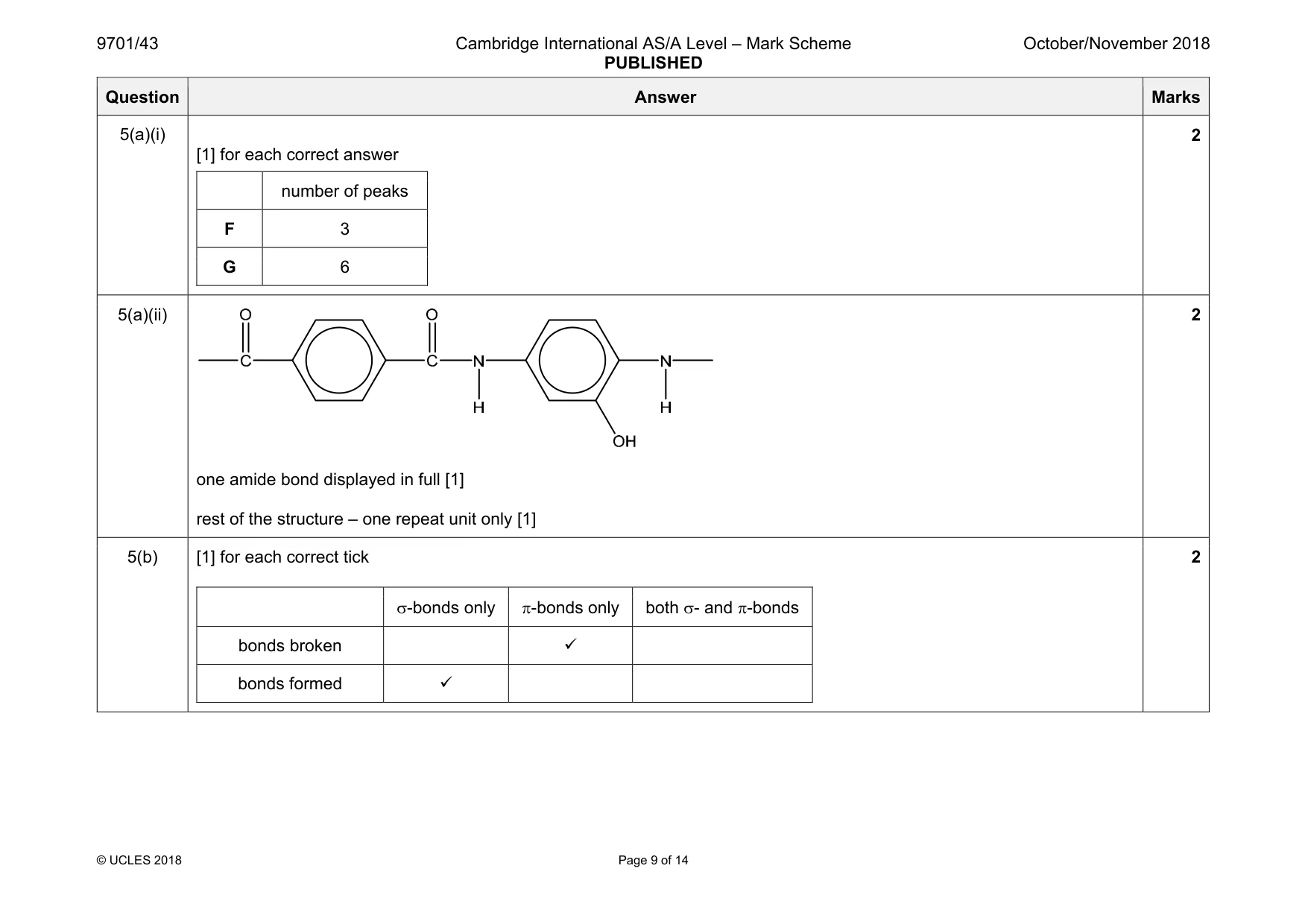
Task: Click the right benzene ring in the structure
Action: (x=572, y=361)
